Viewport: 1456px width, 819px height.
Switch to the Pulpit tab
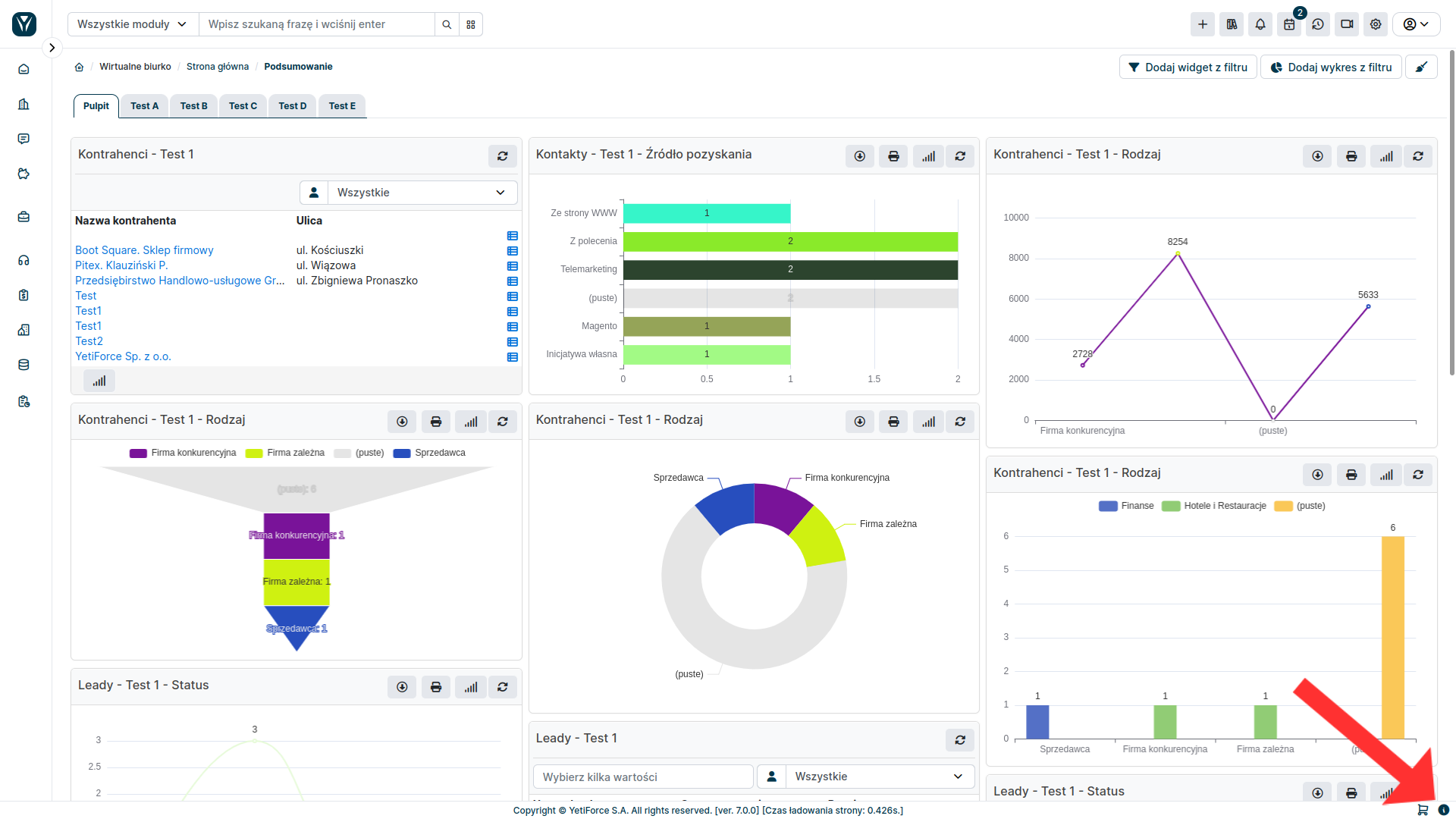click(x=96, y=106)
